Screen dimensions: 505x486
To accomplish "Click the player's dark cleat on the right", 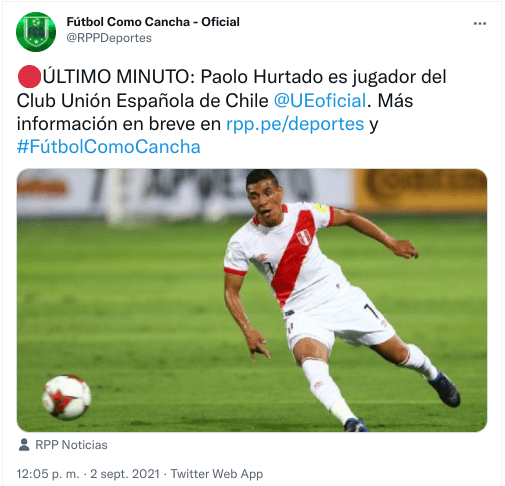I will coord(445,389).
